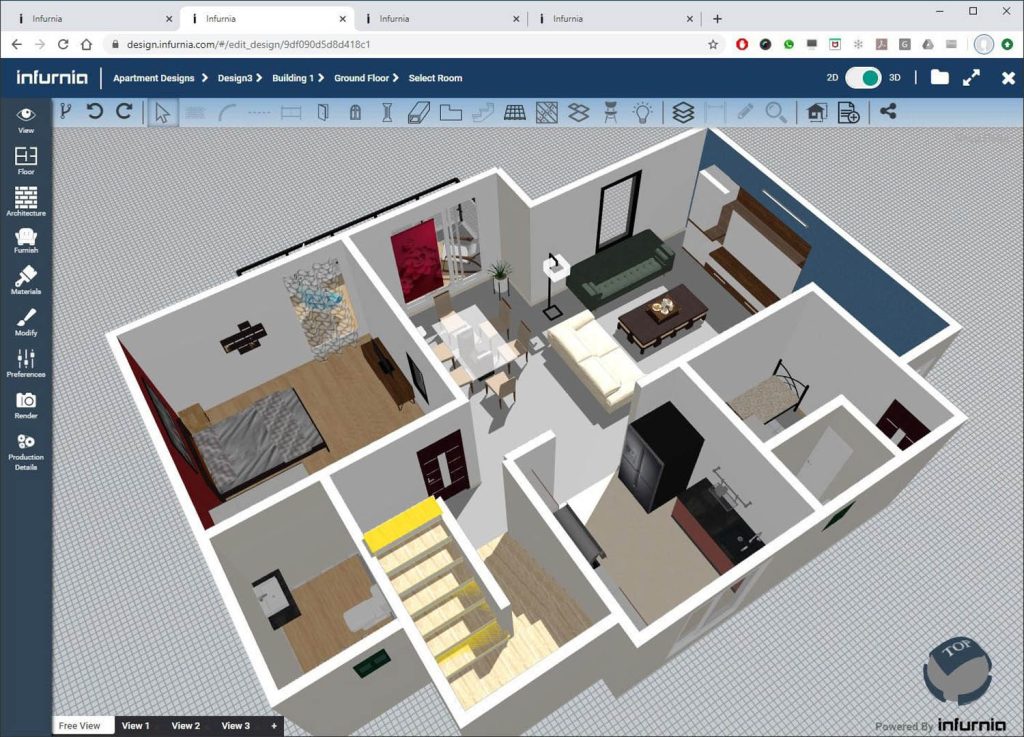This screenshot has height=737, width=1024.
Task: Open the Architecture sidebar panel
Action: tap(25, 199)
